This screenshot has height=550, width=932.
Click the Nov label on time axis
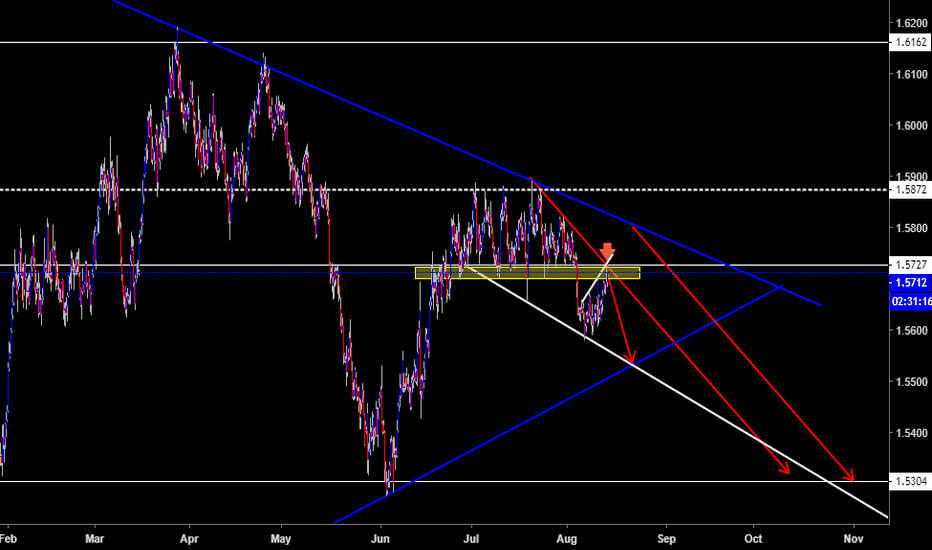(853, 539)
